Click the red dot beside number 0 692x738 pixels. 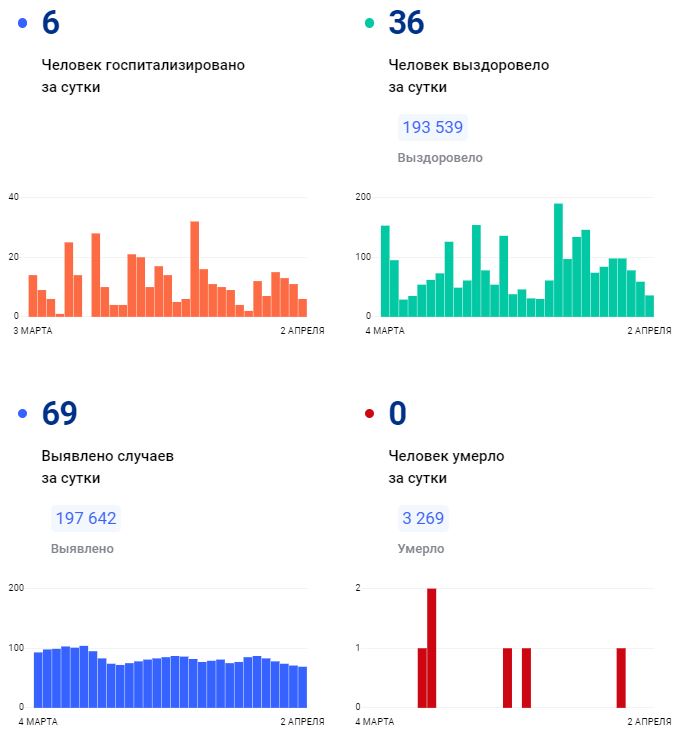click(x=370, y=414)
